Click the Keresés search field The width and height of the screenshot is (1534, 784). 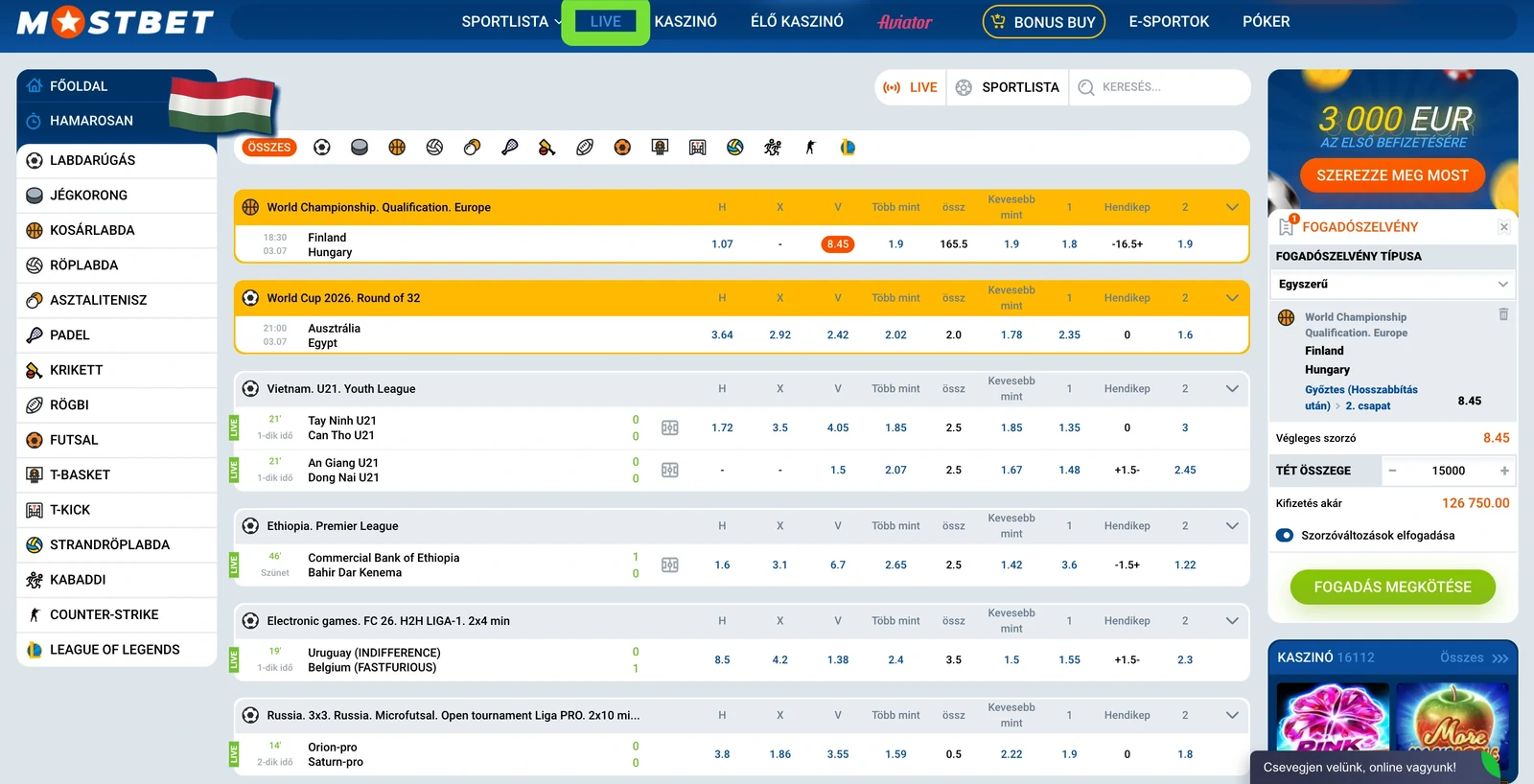[1160, 87]
